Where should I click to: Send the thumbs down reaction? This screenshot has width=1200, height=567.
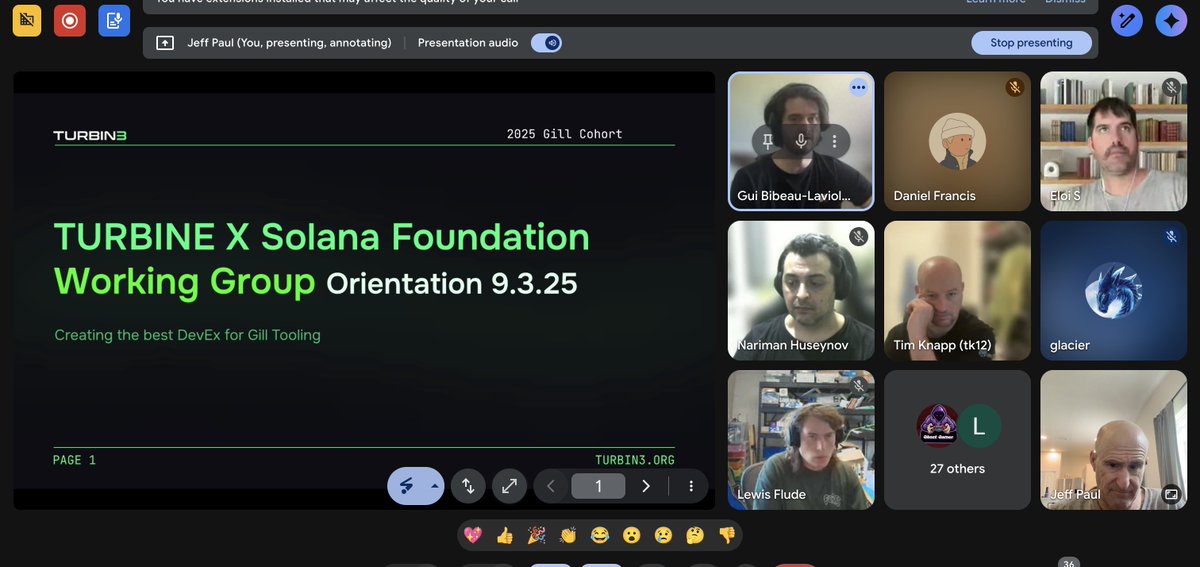click(726, 535)
